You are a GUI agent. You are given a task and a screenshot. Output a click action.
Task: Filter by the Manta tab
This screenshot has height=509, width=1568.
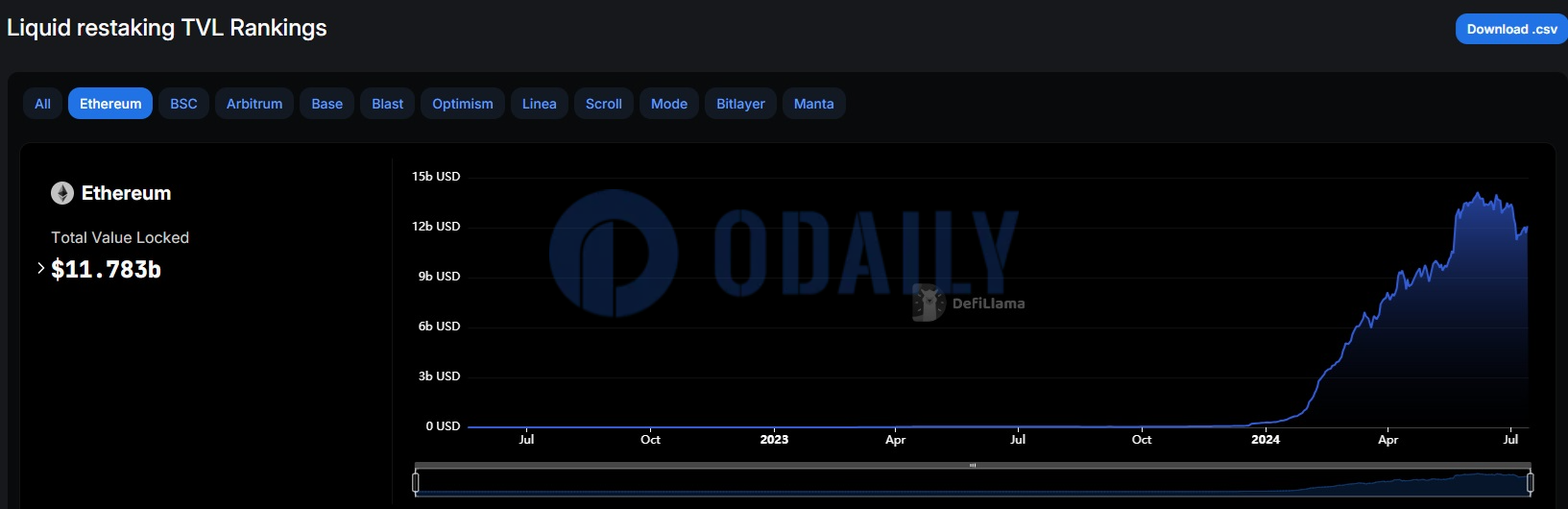814,104
